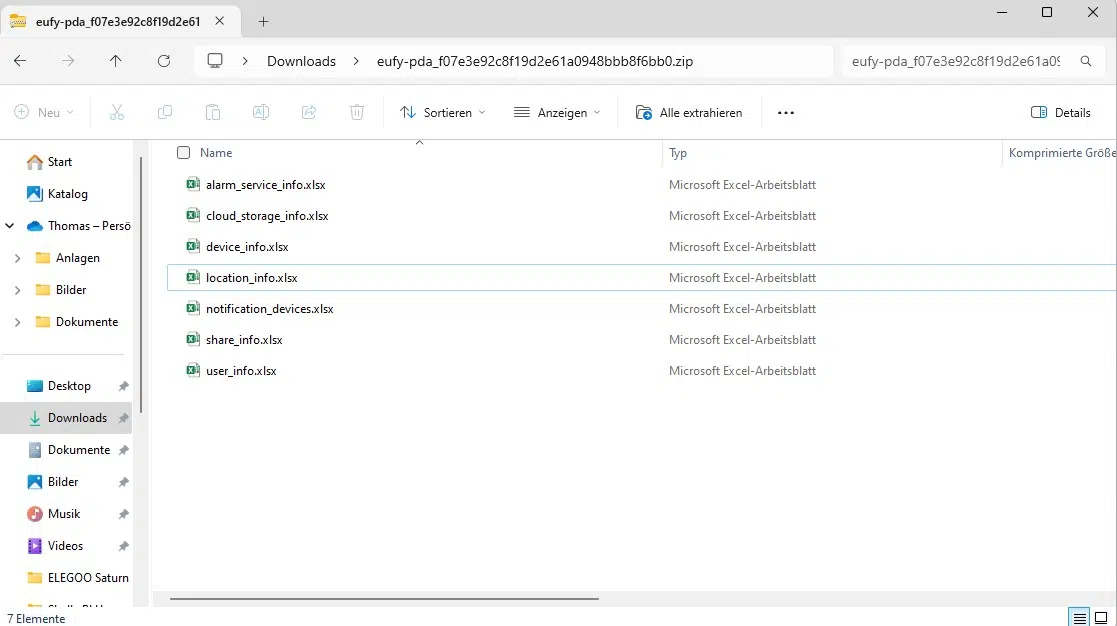Select cloud_storage_info.xlsx file name
This screenshot has height=626, width=1117.
[x=267, y=216]
